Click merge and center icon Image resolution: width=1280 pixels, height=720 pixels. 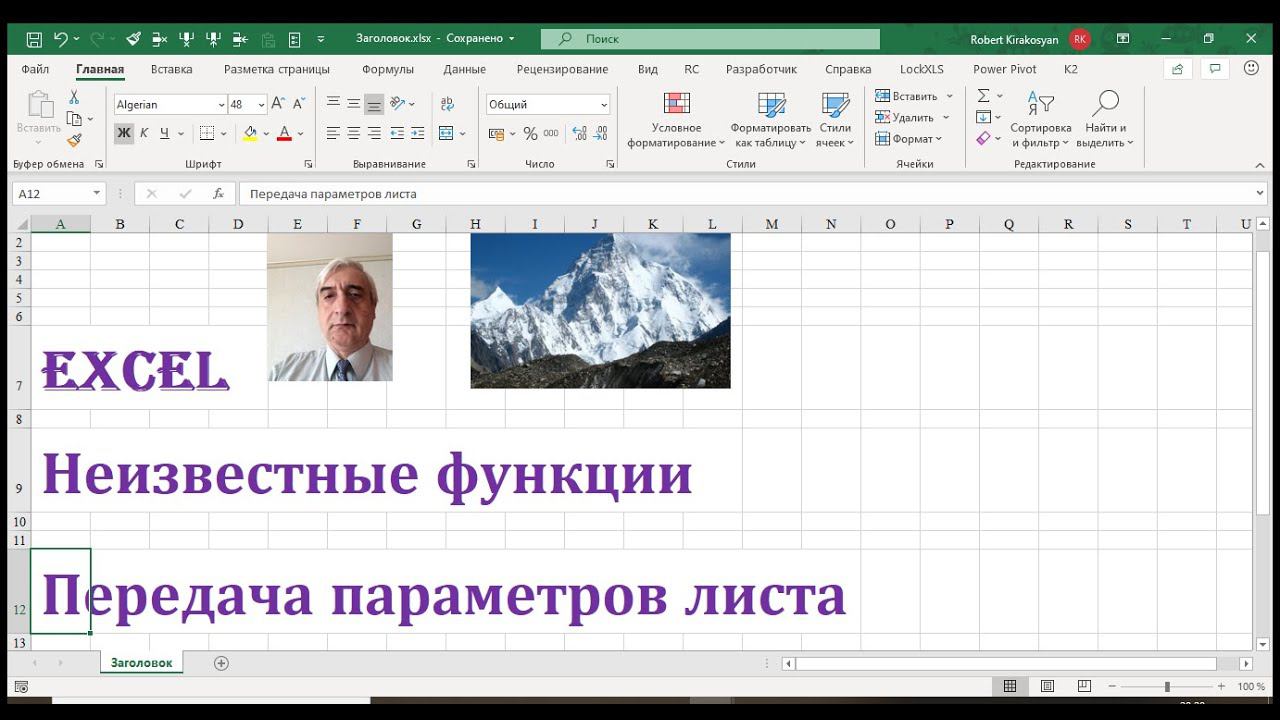tap(447, 133)
